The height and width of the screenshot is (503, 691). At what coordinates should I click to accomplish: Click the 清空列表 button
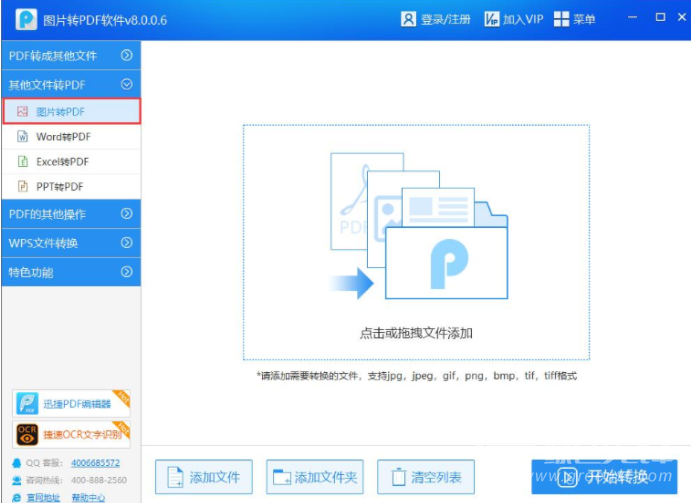(x=426, y=477)
